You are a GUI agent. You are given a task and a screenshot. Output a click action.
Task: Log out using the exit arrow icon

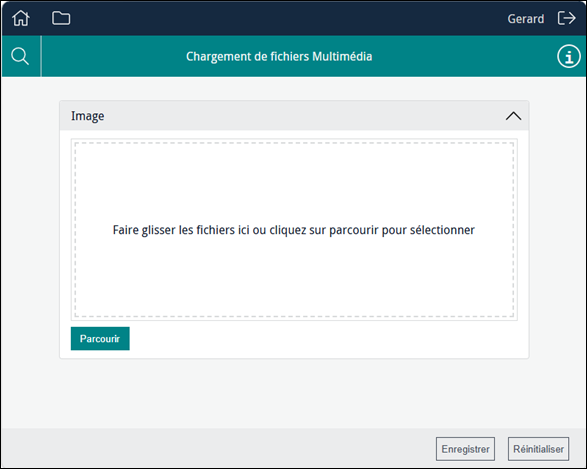coord(566,18)
